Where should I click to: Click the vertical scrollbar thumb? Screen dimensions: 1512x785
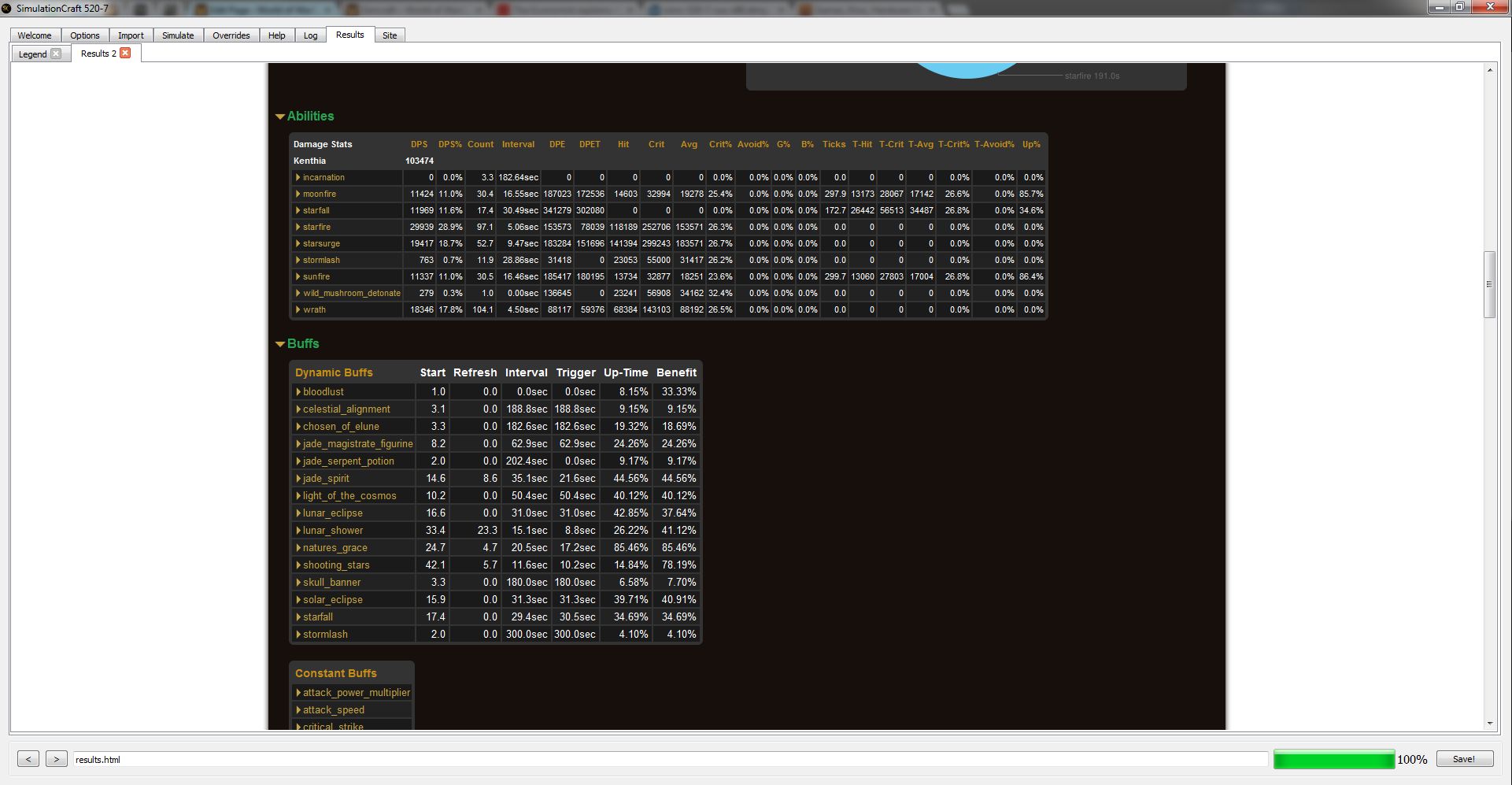(x=1489, y=284)
